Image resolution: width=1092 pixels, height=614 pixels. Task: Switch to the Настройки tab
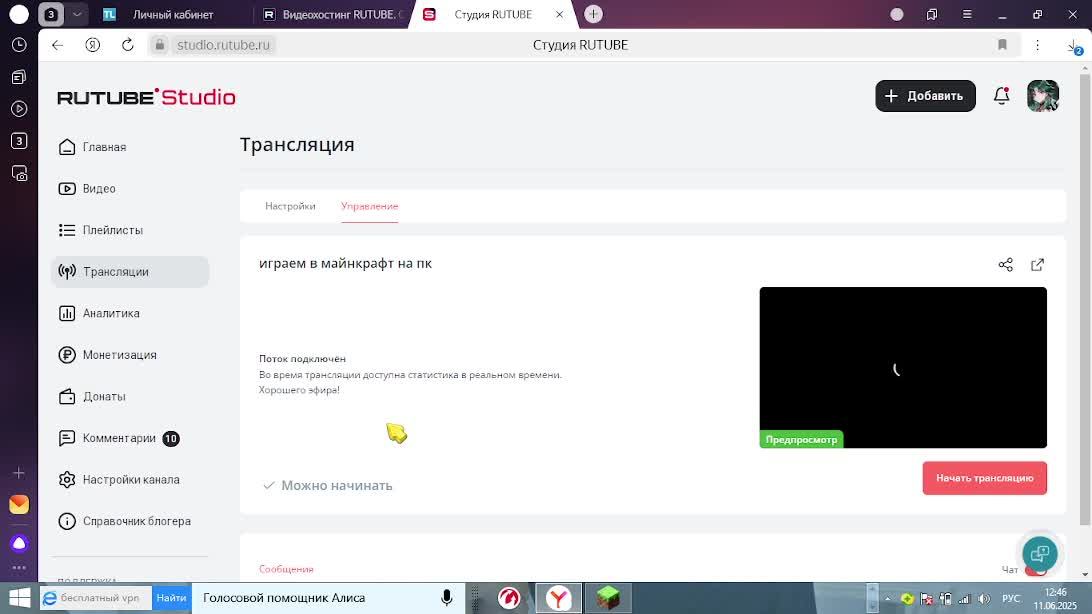(290, 206)
